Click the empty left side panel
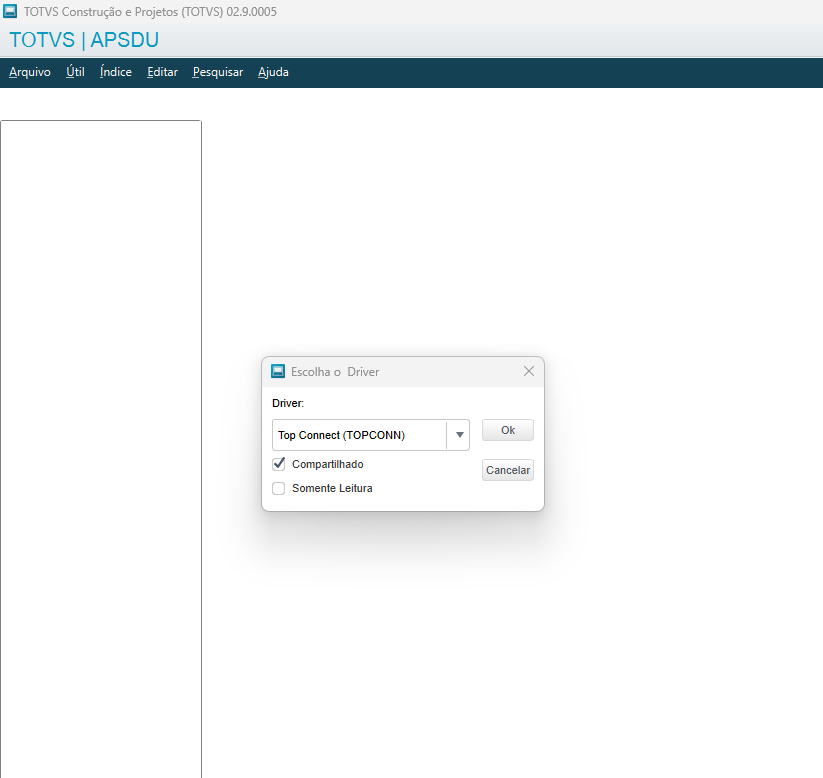Image resolution: width=823 pixels, height=778 pixels. tap(101, 449)
